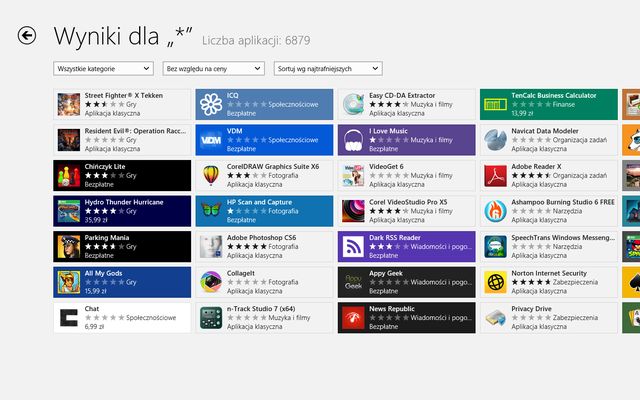Open the Adobe Reader X title

536,167
